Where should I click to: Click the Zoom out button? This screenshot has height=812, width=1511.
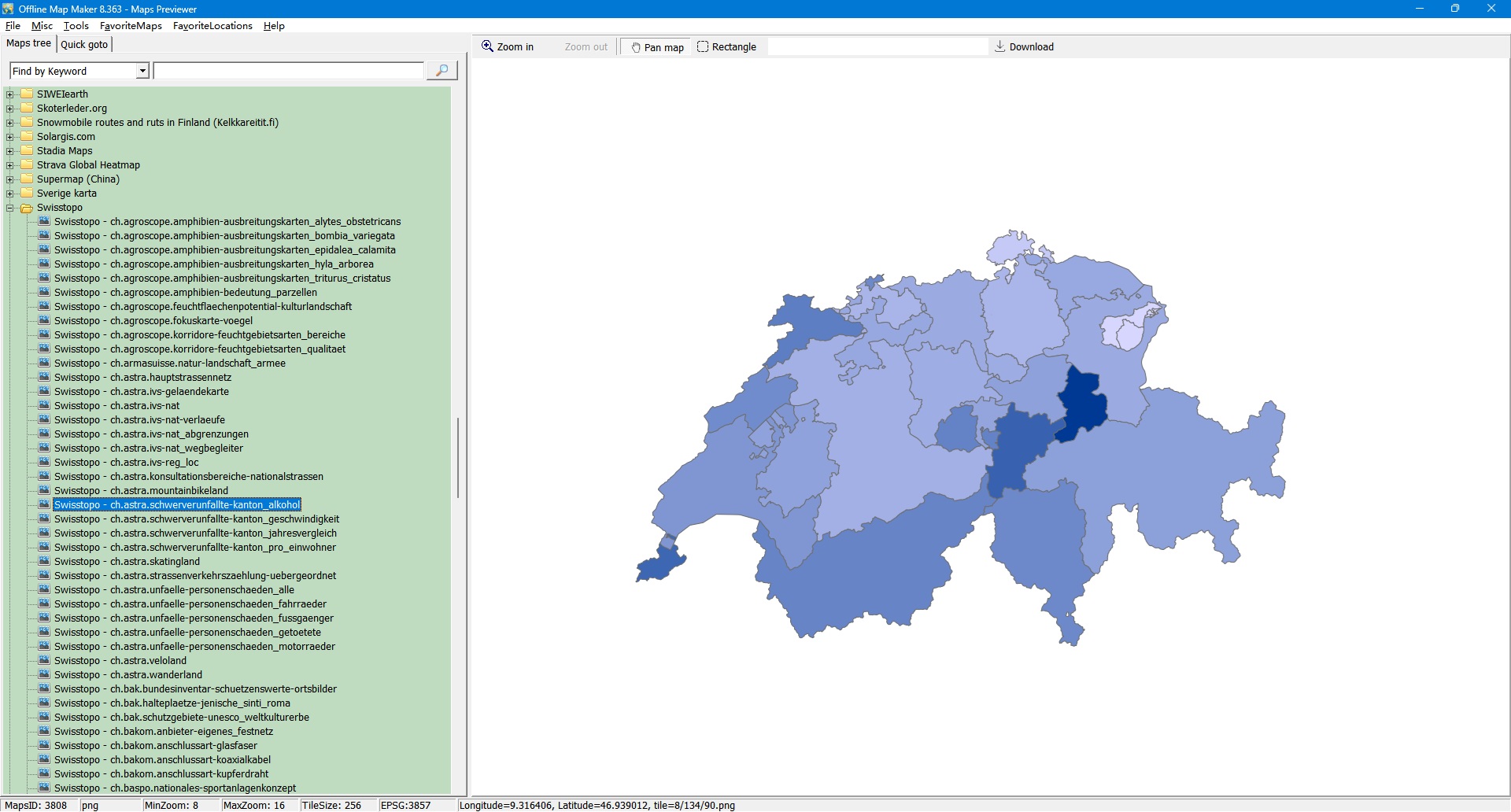[586, 47]
